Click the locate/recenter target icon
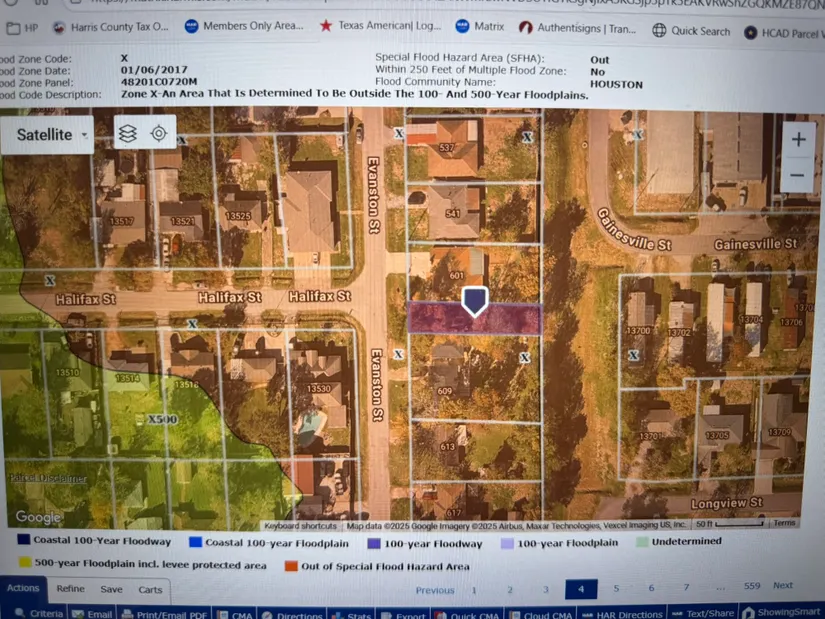The image size is (825, 619). [159, 134]
